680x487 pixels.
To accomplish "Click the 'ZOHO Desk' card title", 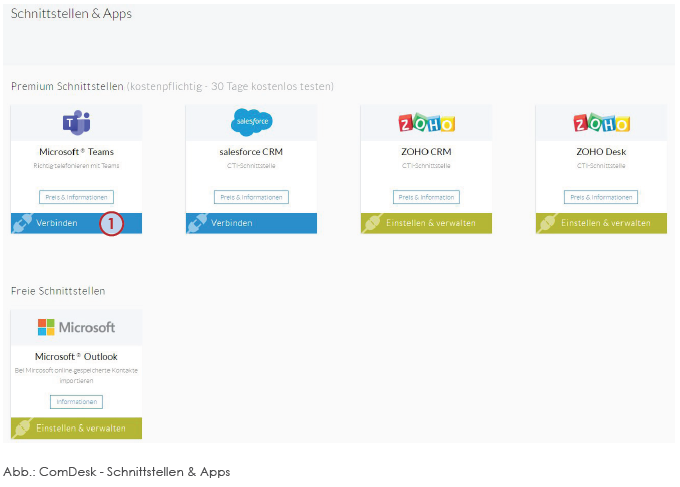I will [x=601, y=152].
